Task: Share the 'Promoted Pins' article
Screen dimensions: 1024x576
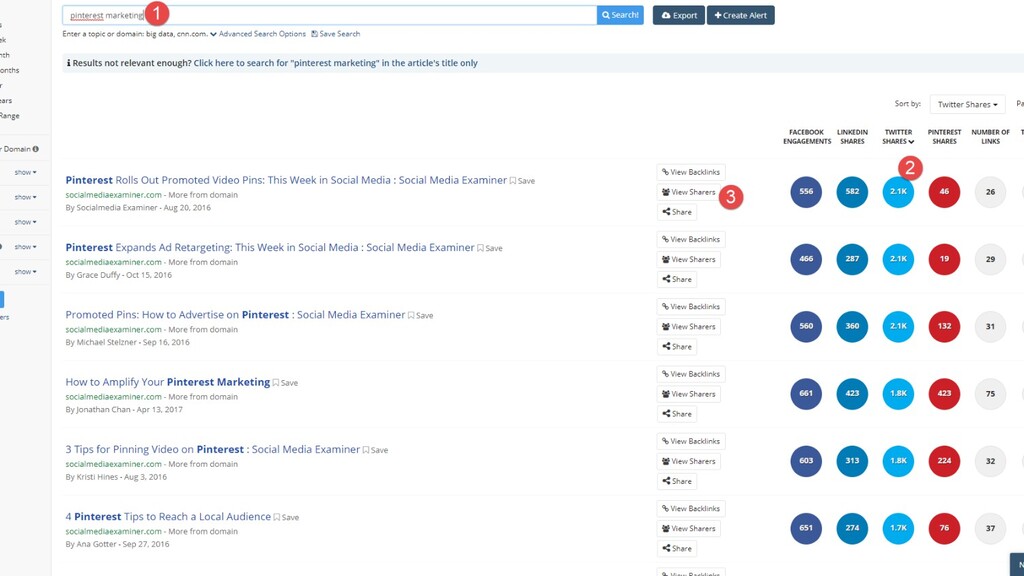Action: tap(677, 347)
